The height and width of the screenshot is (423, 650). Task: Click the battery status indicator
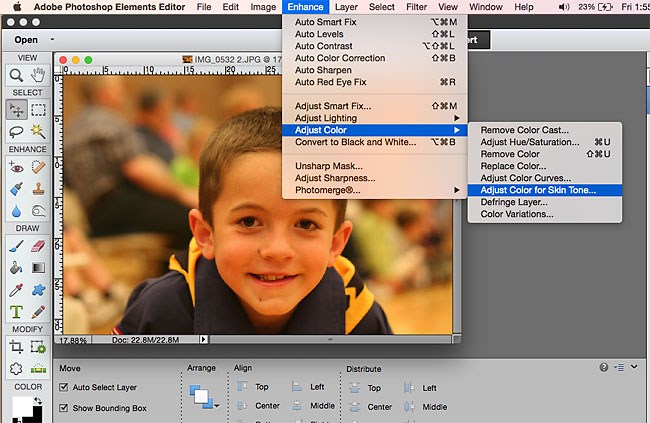(x=596, y=7)
